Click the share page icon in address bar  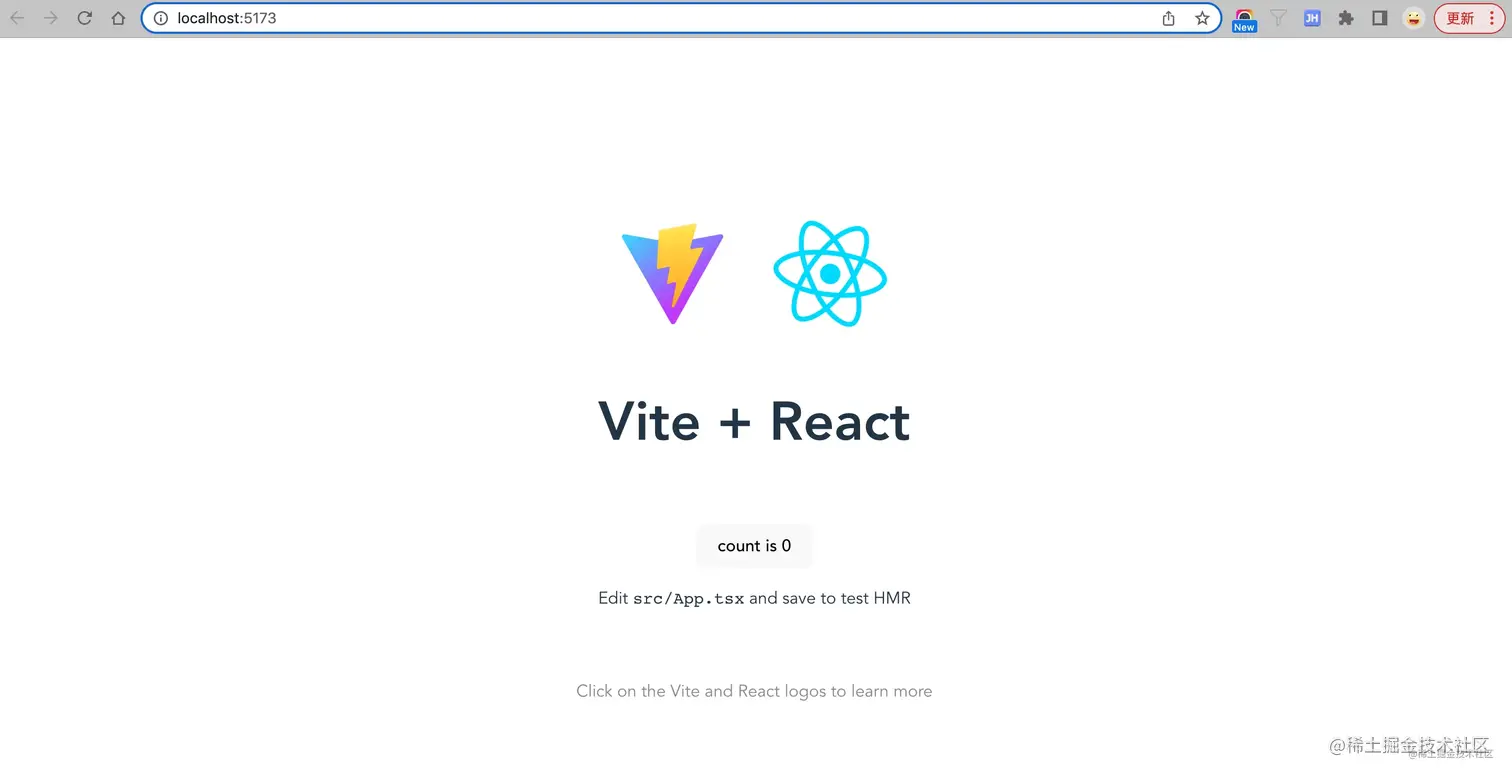point(1168,18)
